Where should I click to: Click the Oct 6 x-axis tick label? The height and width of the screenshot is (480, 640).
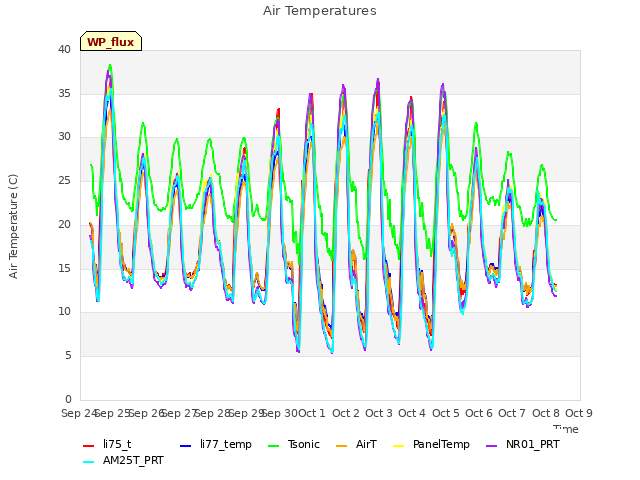click(x=479, y=413)
